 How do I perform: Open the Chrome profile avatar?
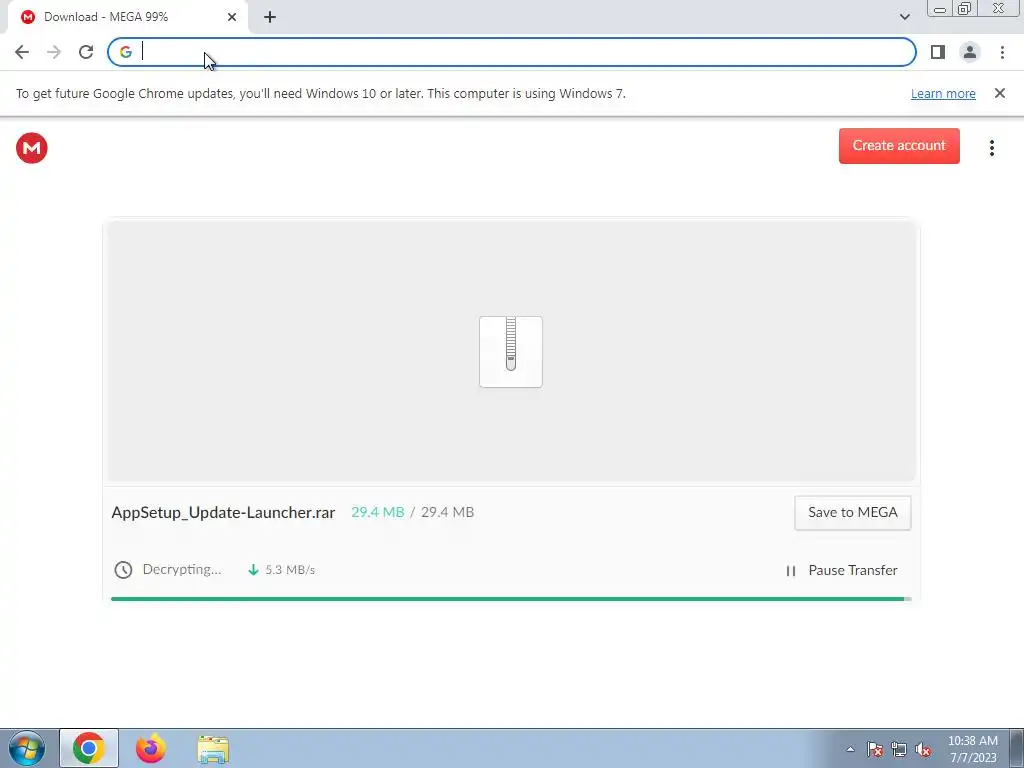pyautogui.click(x=970, y=52)
